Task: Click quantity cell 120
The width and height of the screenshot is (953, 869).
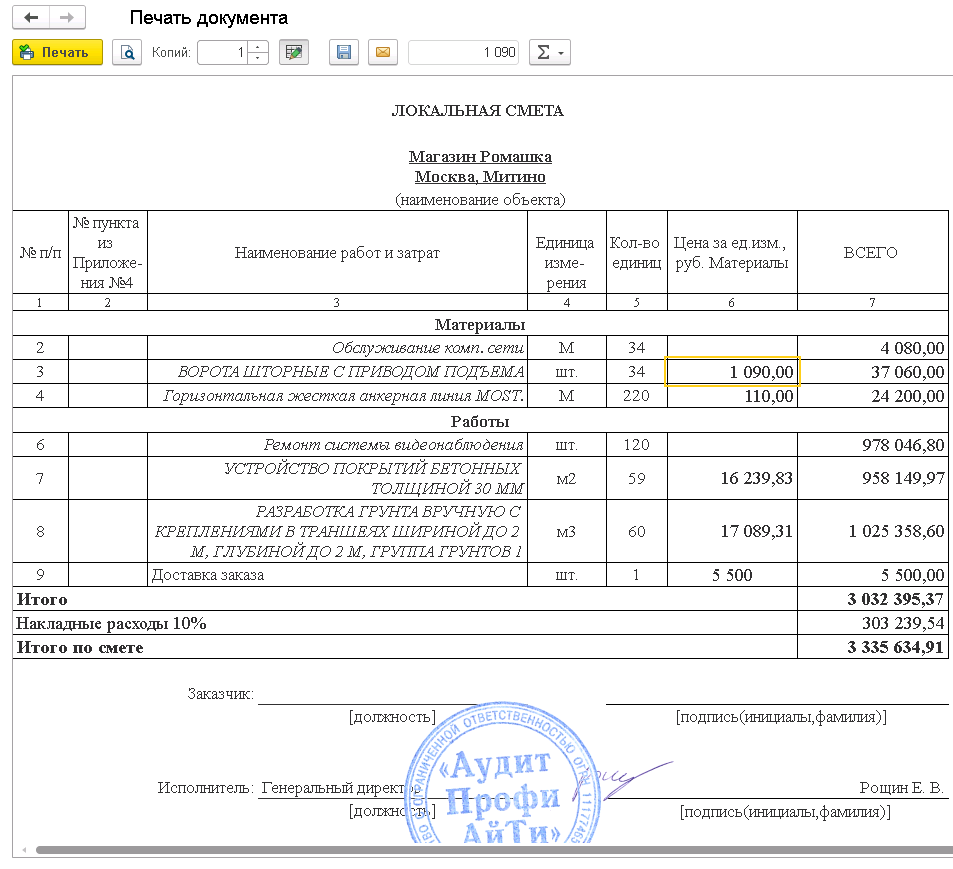Action: [636, 444]
